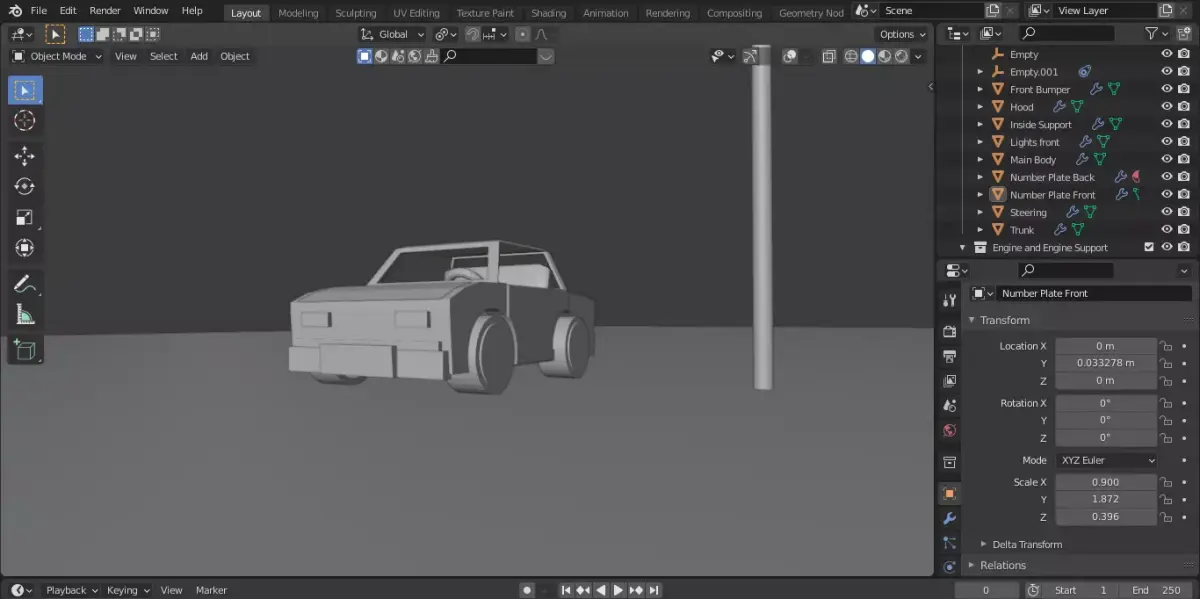Hide Front Bumper in viewport
Viewport: 1200px width, 599px height.
click(1166, 89)
